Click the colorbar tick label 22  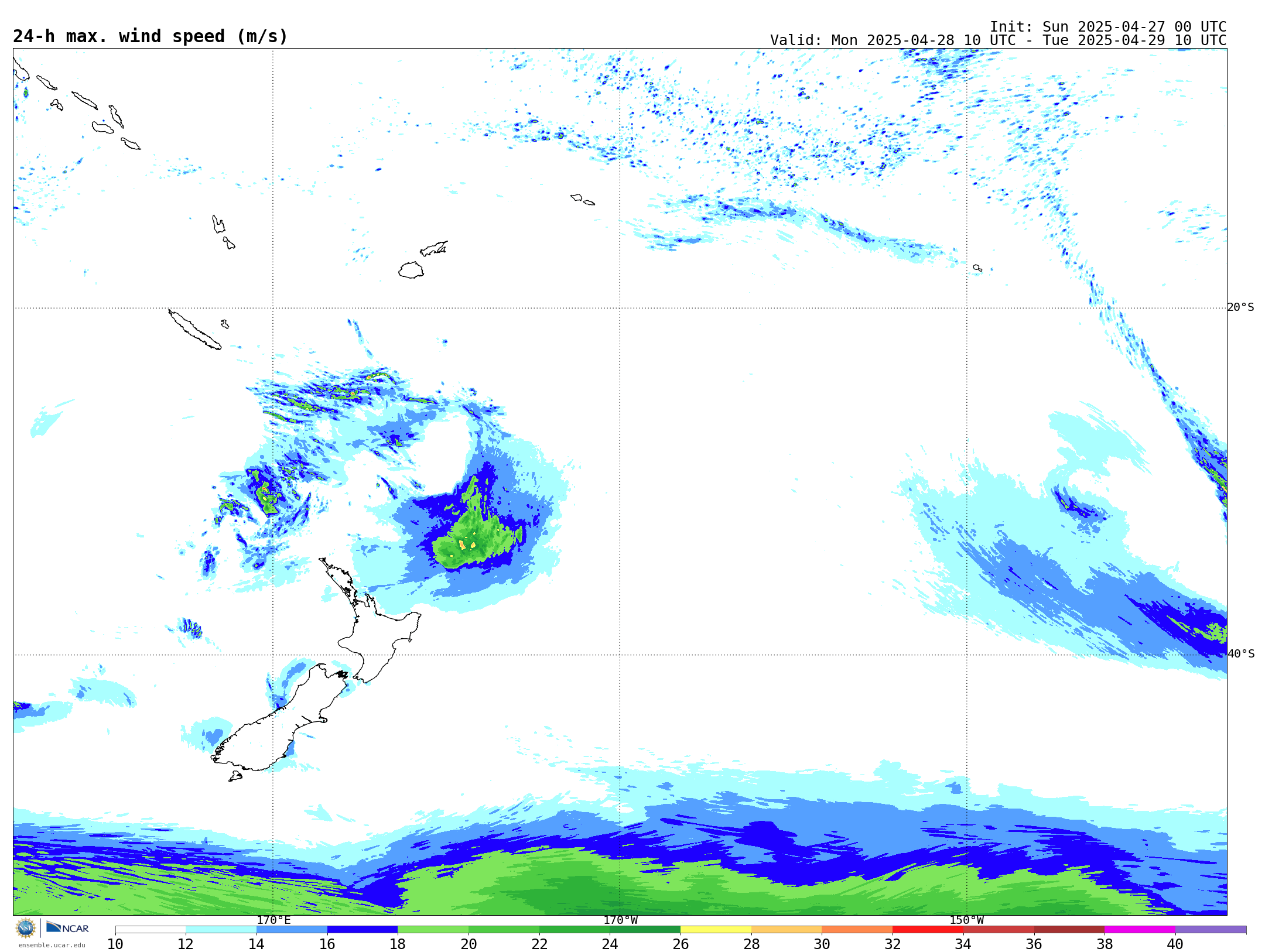tap(539, 944)
